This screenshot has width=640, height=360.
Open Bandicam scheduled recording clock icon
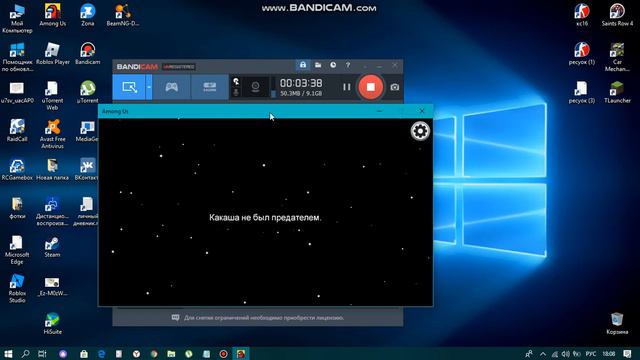[333, 65]
